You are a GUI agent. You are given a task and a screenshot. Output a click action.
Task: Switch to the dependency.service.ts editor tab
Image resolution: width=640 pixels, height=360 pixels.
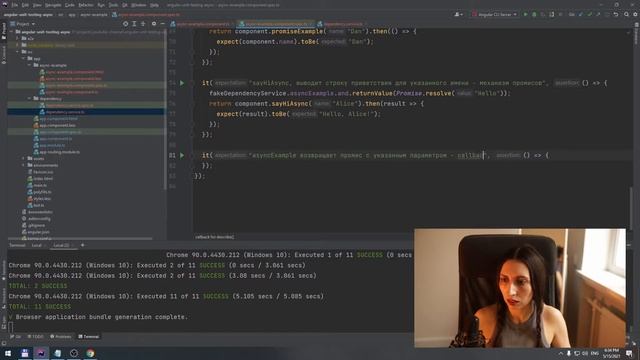point(340,24)
